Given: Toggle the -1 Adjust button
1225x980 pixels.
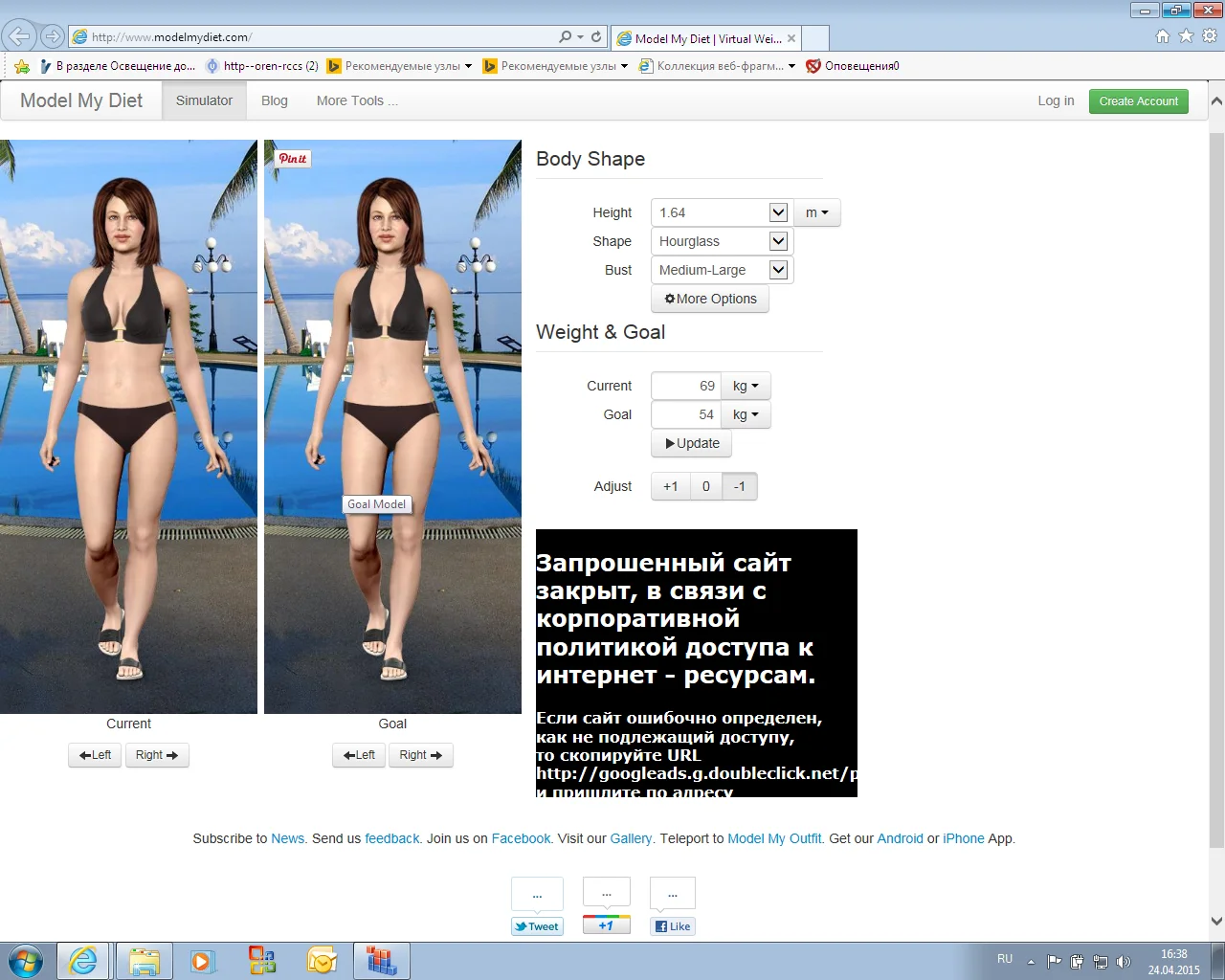Looking at the screenshot, I should tap(740, 486).
